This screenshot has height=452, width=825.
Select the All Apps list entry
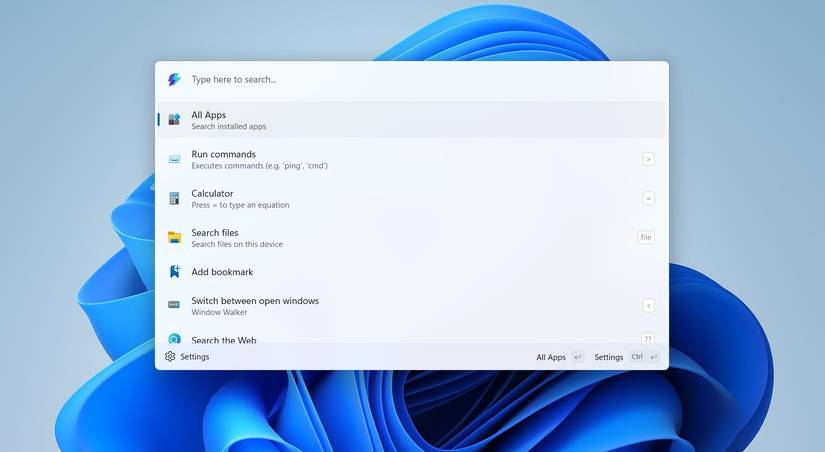411,120
